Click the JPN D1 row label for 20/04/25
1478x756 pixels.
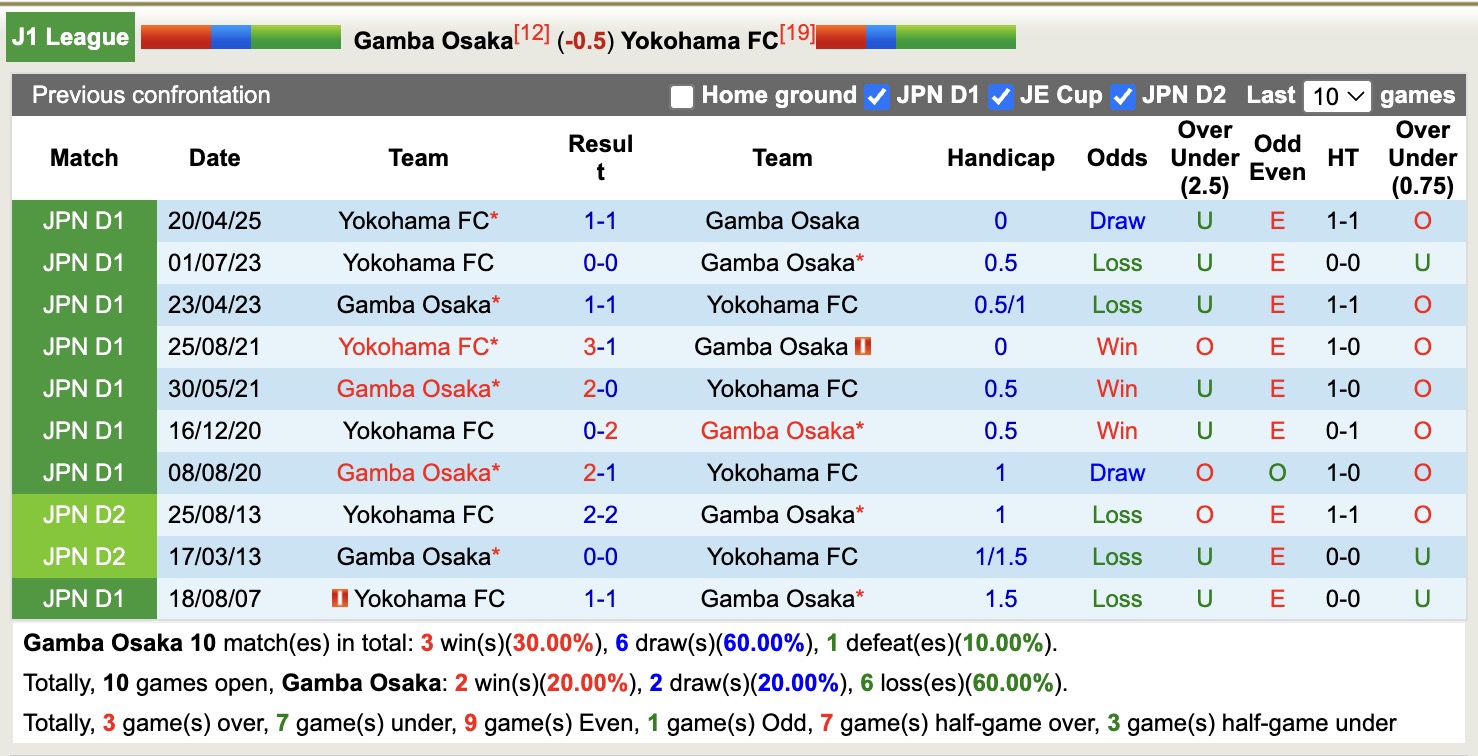pyautogui.click(x=84, y=220)
